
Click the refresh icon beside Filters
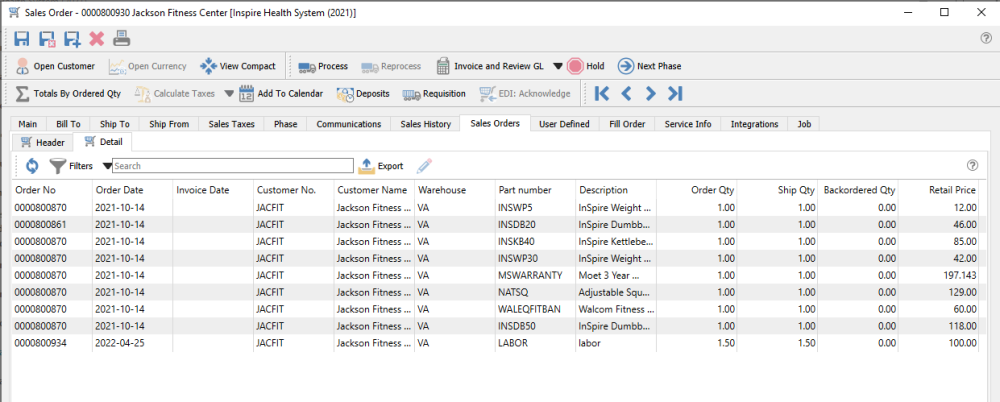tap(31, 166)
